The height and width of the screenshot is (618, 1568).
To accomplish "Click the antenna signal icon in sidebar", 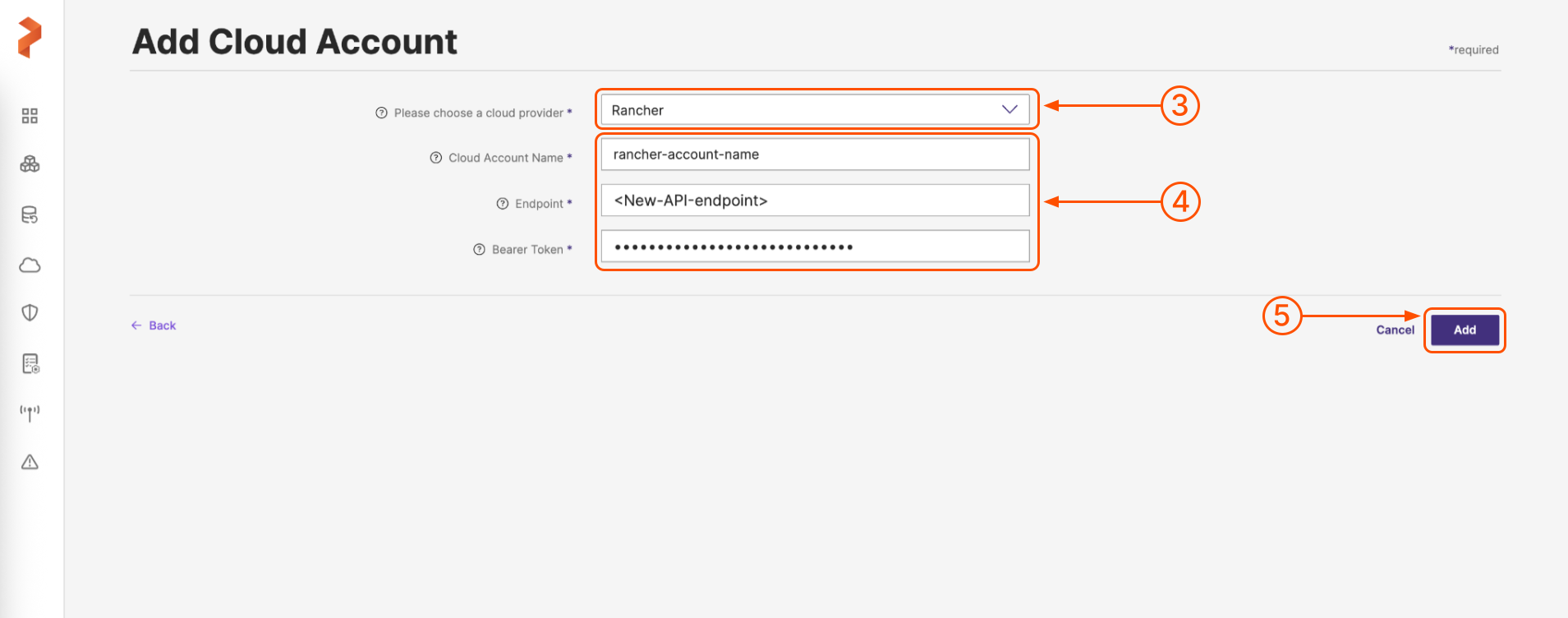I will point(30,413).
